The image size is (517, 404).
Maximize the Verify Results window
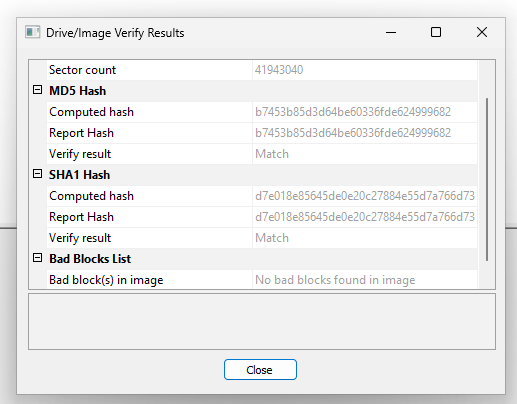pos(436,32)
